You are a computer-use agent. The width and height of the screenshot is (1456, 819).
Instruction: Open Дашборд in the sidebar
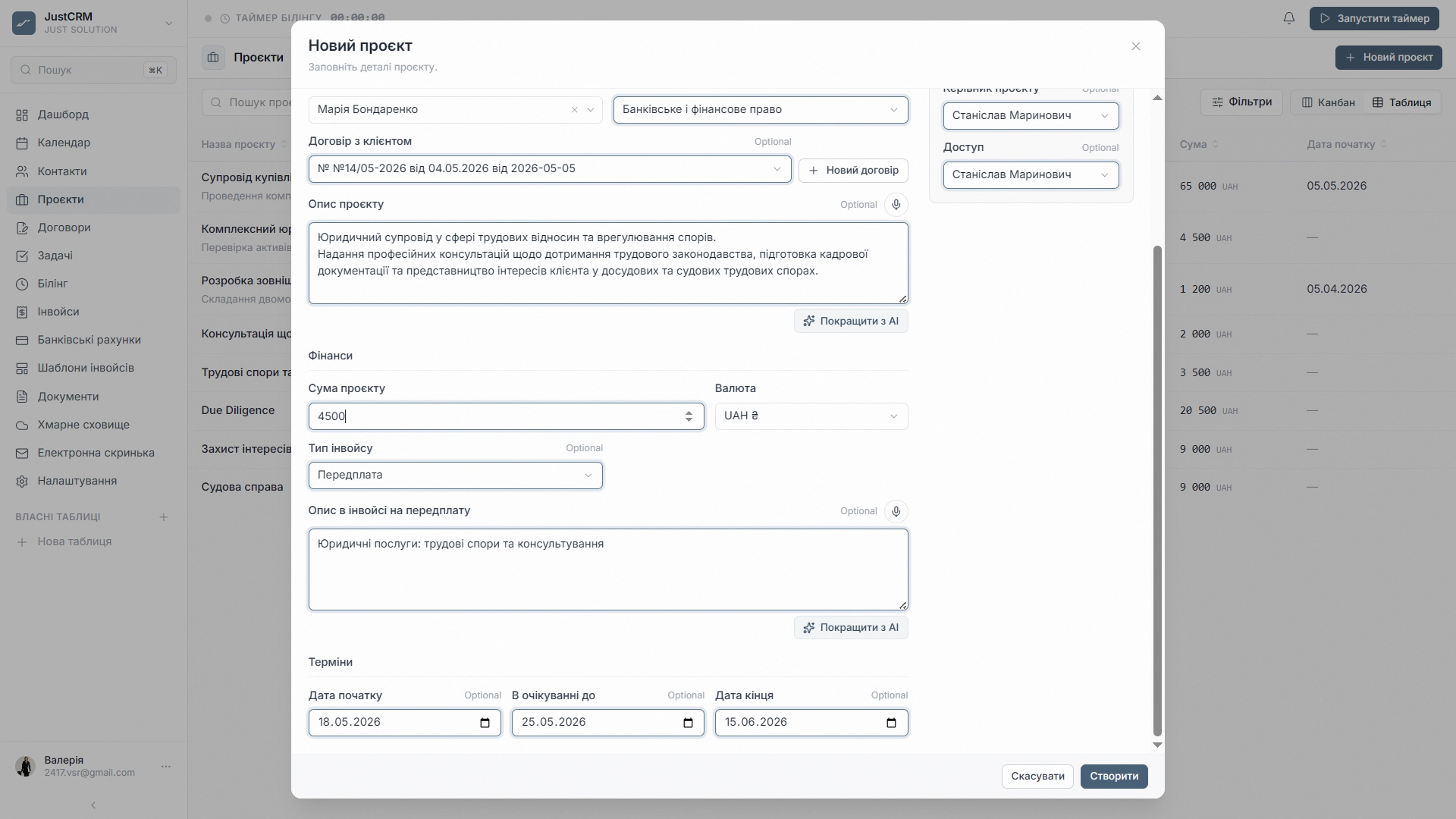click(93, 115)
